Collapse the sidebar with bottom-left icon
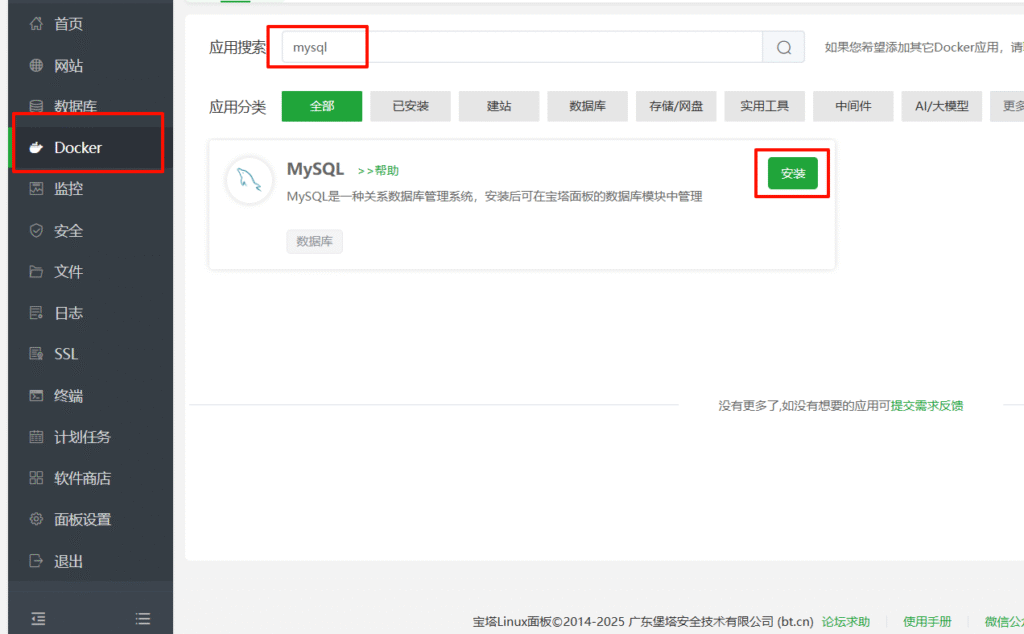Image resolution: width=1024 pixels, height=634 pixels. tap(37, 618)
